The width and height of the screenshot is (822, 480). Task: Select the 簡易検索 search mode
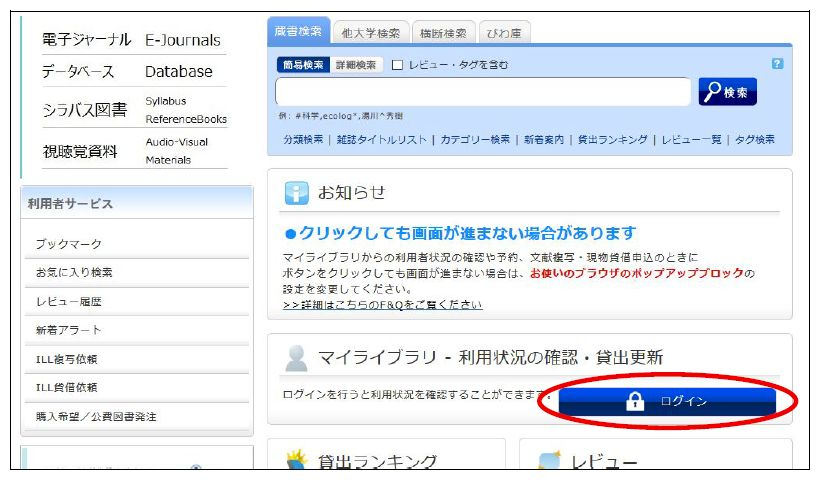303,65
